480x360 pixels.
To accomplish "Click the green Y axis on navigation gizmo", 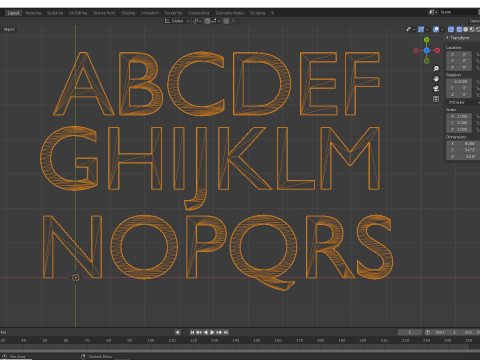I will coord(427,40).
